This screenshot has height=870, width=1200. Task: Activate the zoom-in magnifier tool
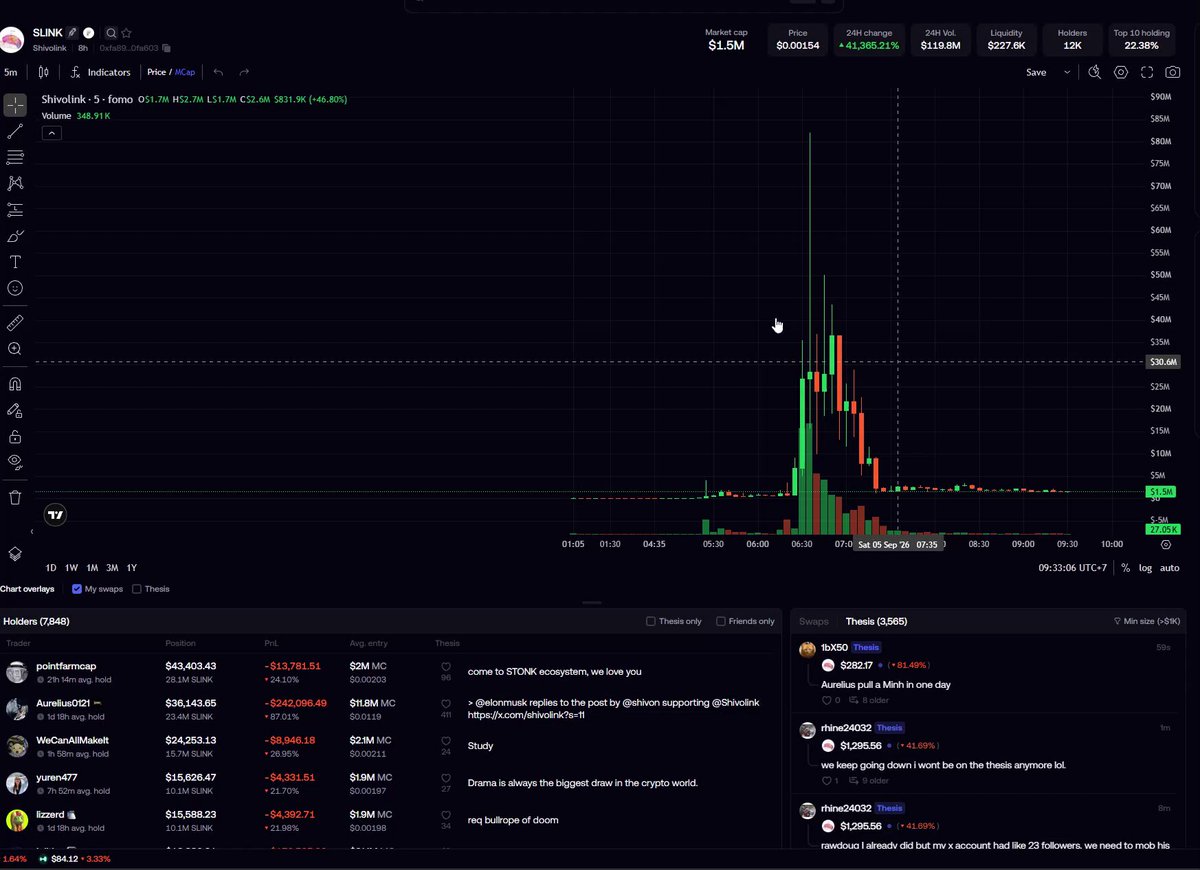(15, 349)
